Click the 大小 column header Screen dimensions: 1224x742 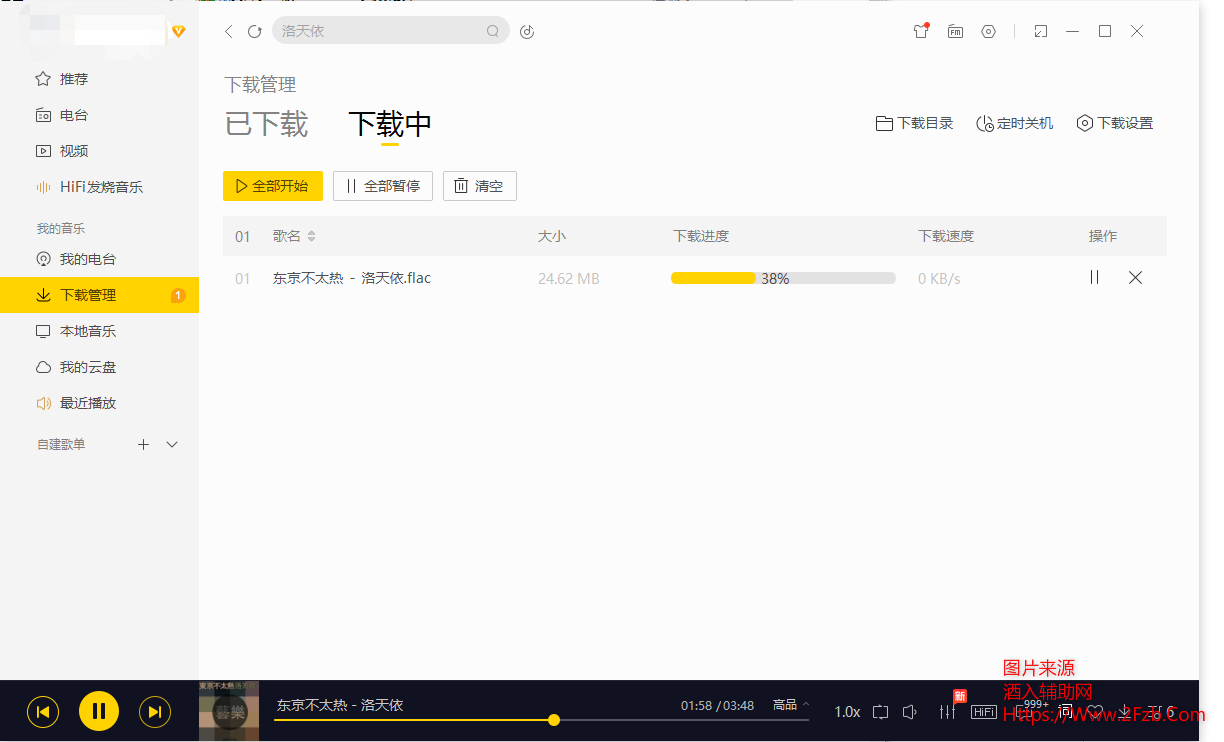coord(552,236)
